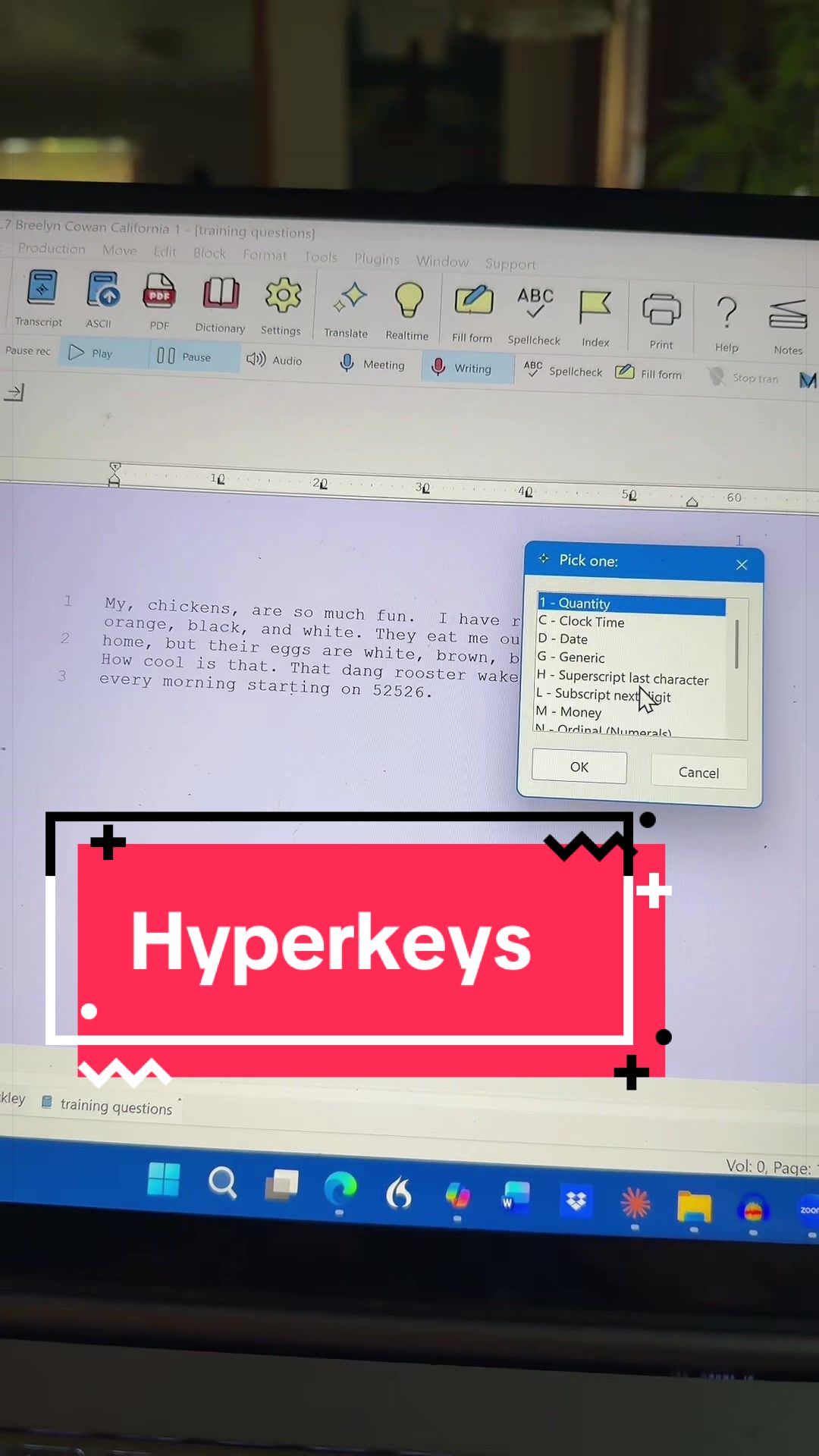The height and width of the screenshot is (1456, 819).
Task: Open the Format menu
Action: click(265, 255)
